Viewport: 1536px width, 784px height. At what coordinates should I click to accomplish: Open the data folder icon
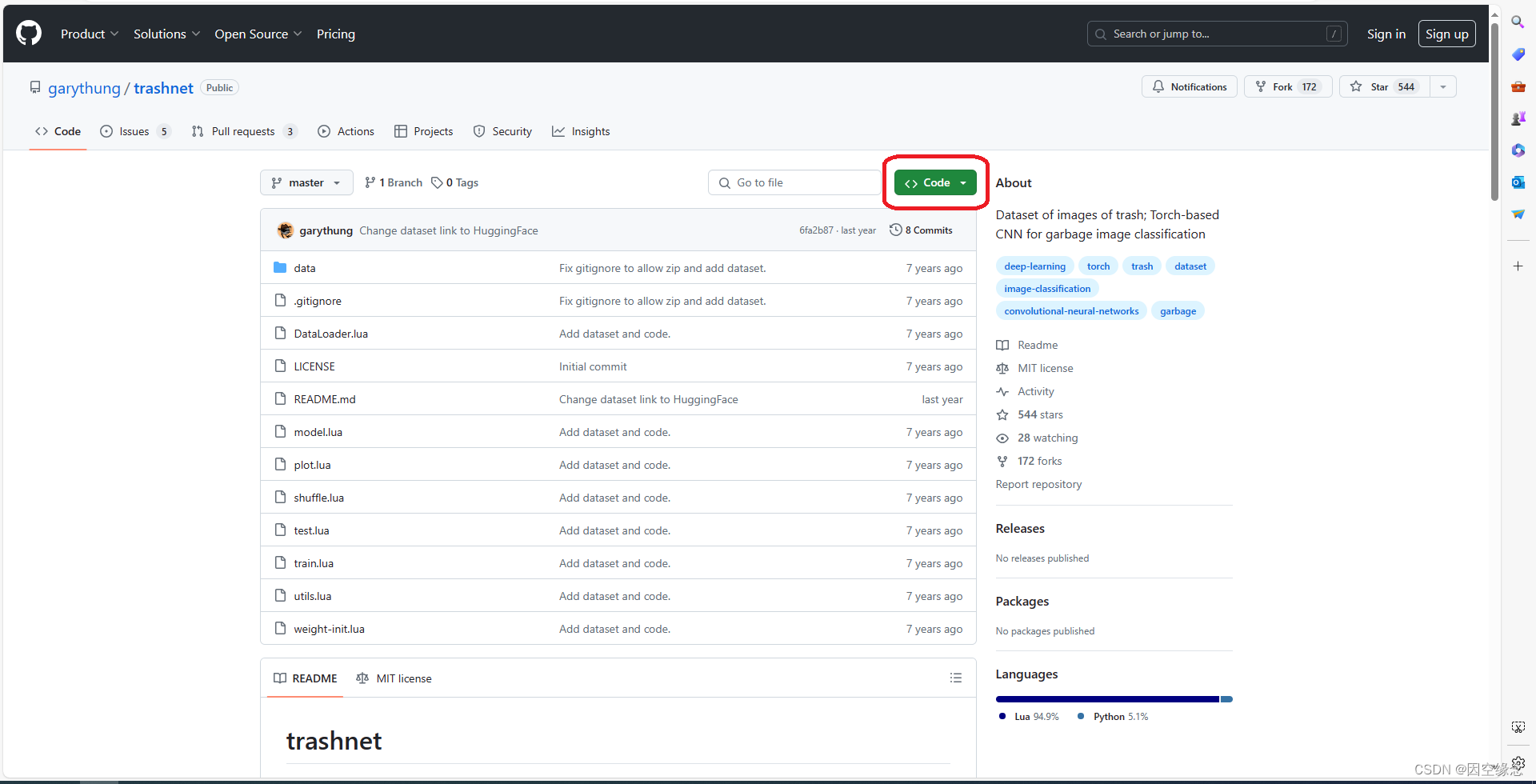[280, 267]
